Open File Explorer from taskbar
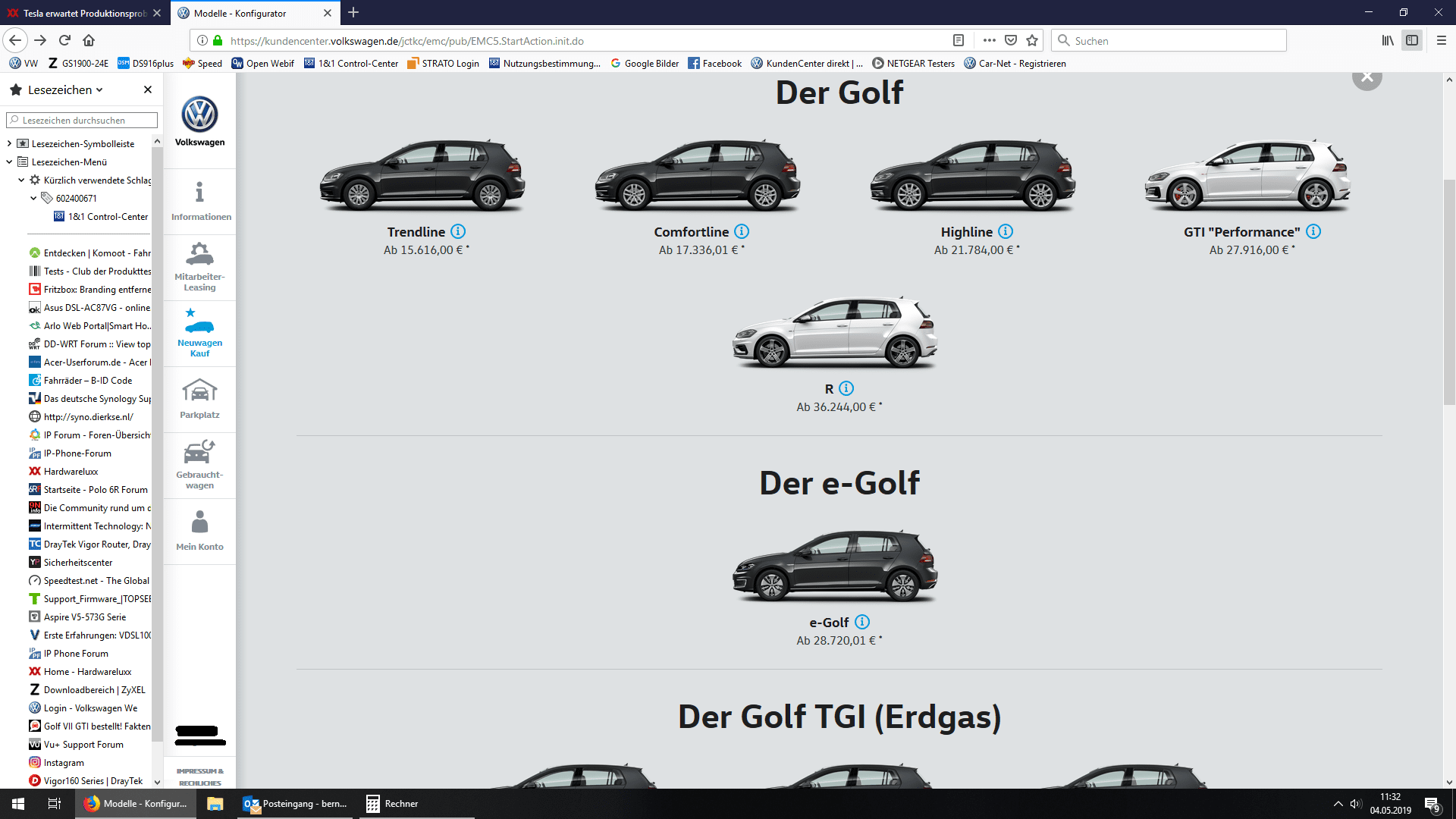Screen dimensions: 1456x819 [215, 804]
